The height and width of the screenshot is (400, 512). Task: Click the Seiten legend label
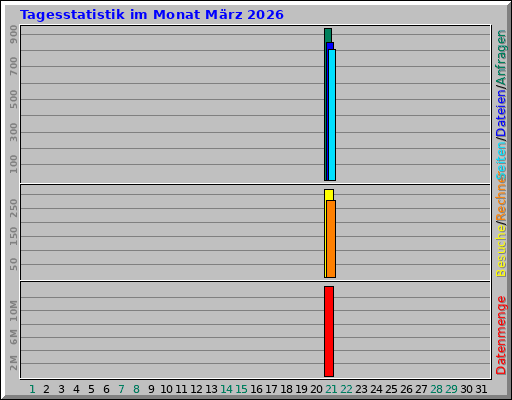tap(501, 160)
